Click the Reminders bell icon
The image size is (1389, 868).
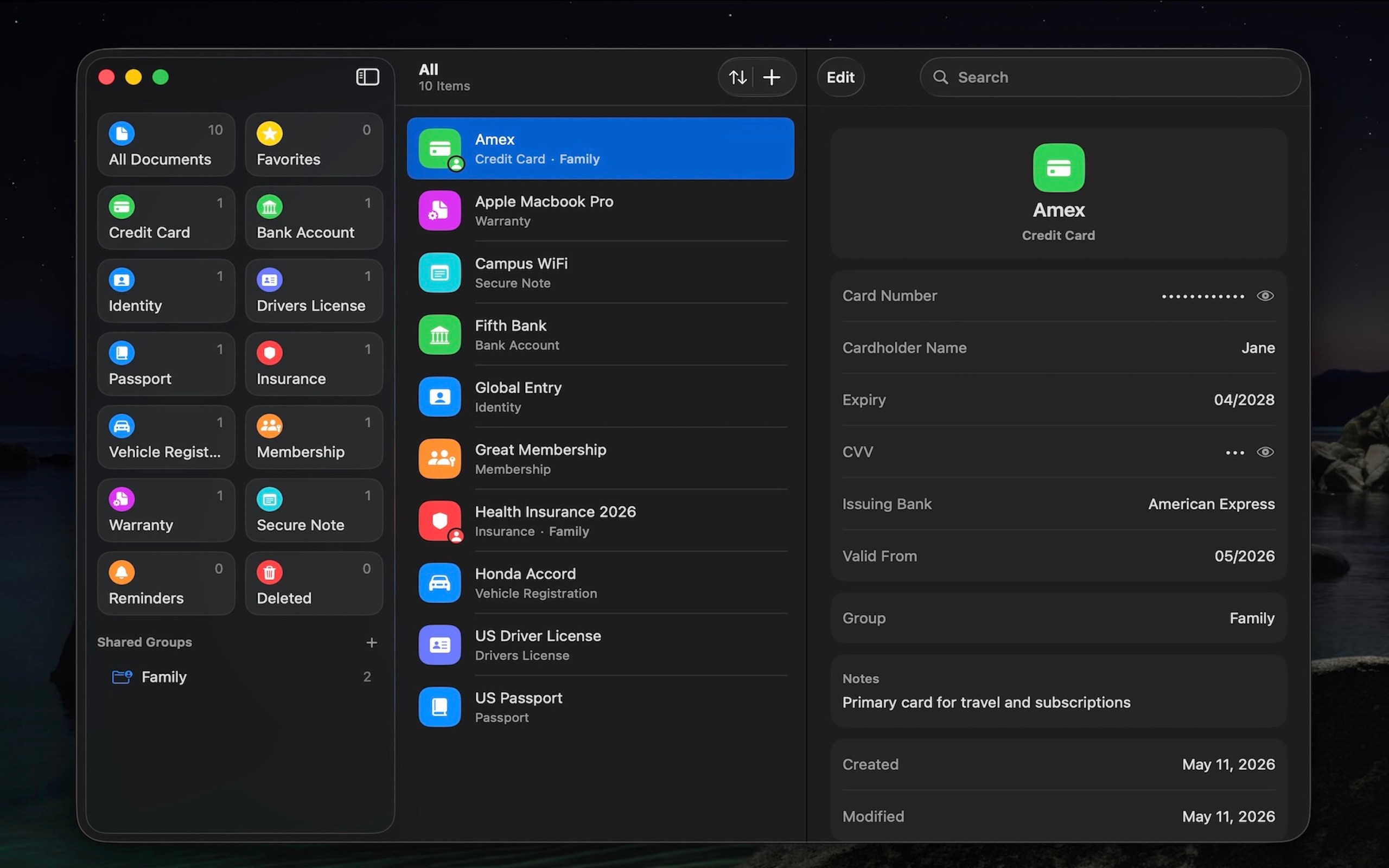click(122, 572)
